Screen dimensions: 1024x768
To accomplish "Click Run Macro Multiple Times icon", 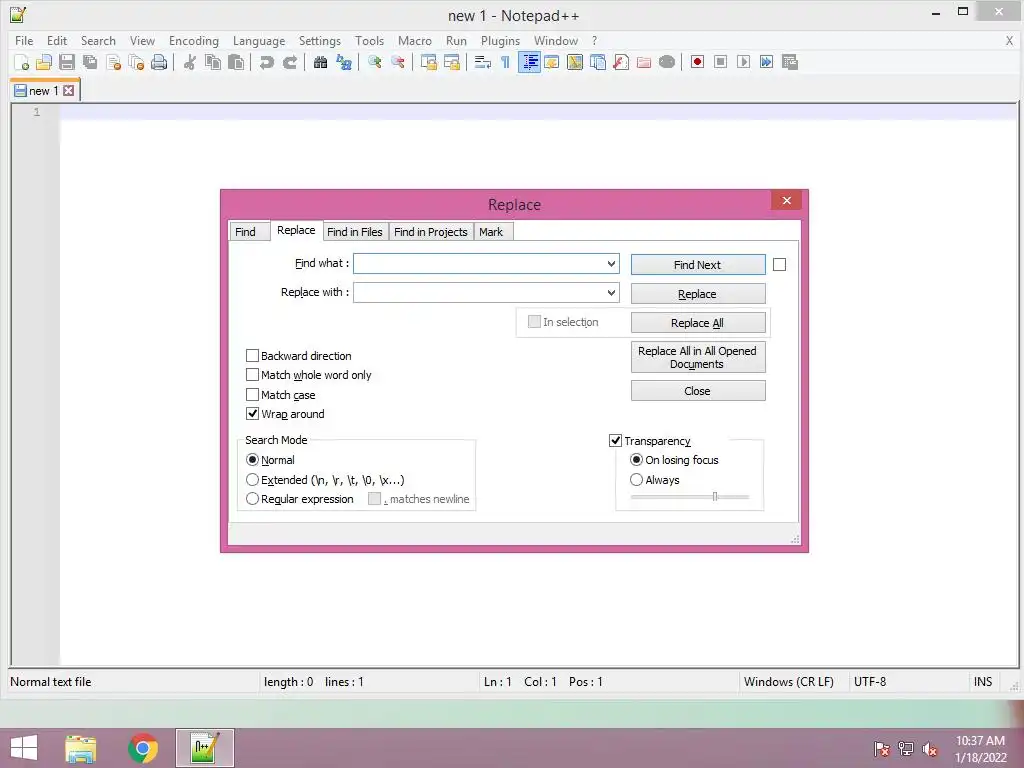I will [x=766, y=62].
